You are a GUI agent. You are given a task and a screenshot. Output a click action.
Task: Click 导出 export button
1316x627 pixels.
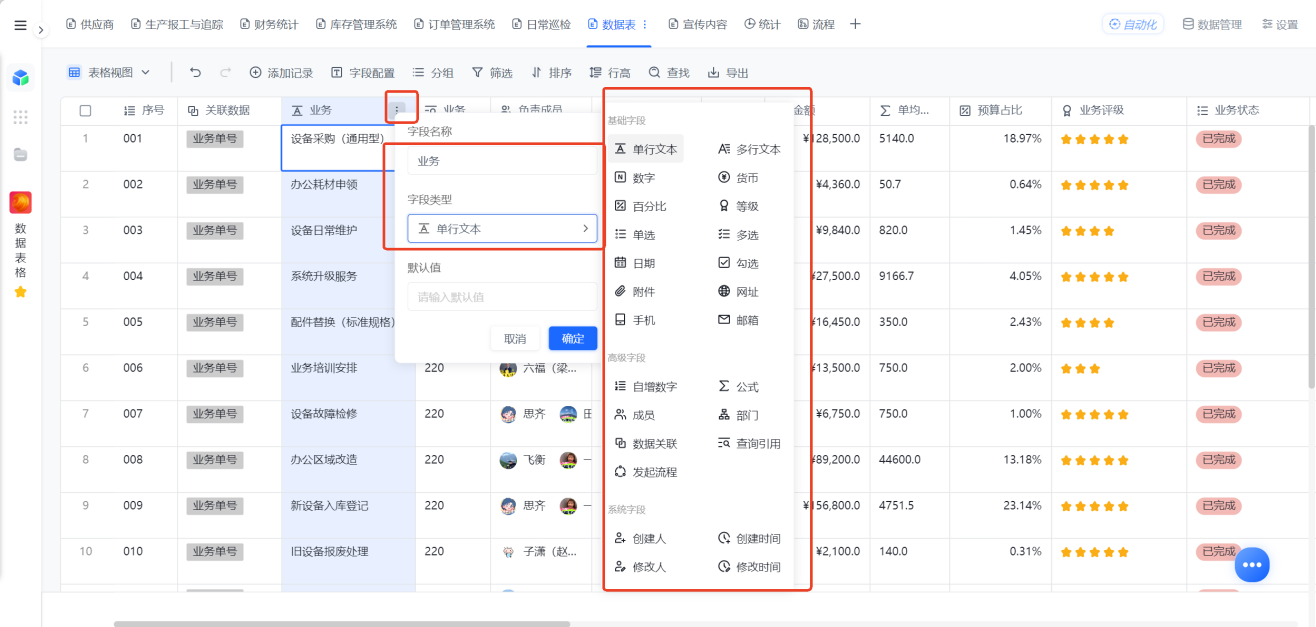pos(728,72)
